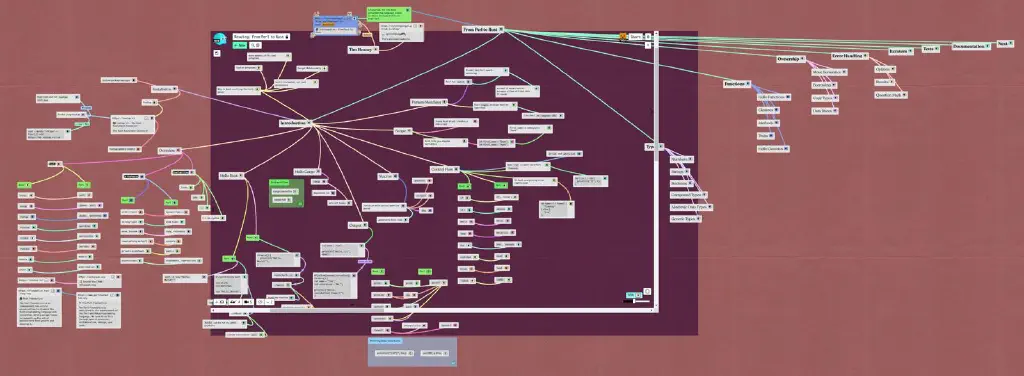Click connector on 'Pattern Matching' card
Screen dimensions: 1024x376
(x=445, y=102)
